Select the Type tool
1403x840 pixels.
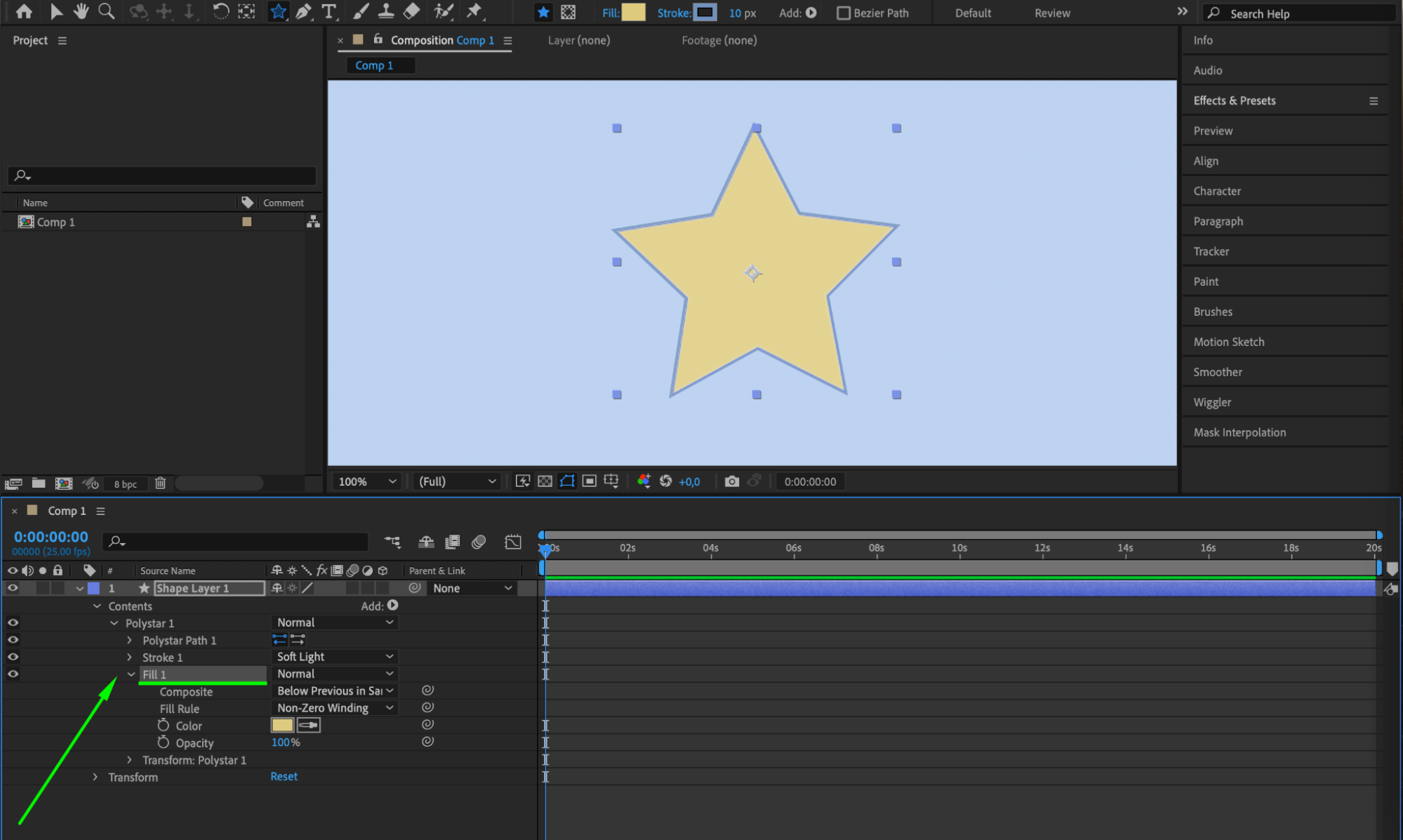328,11
